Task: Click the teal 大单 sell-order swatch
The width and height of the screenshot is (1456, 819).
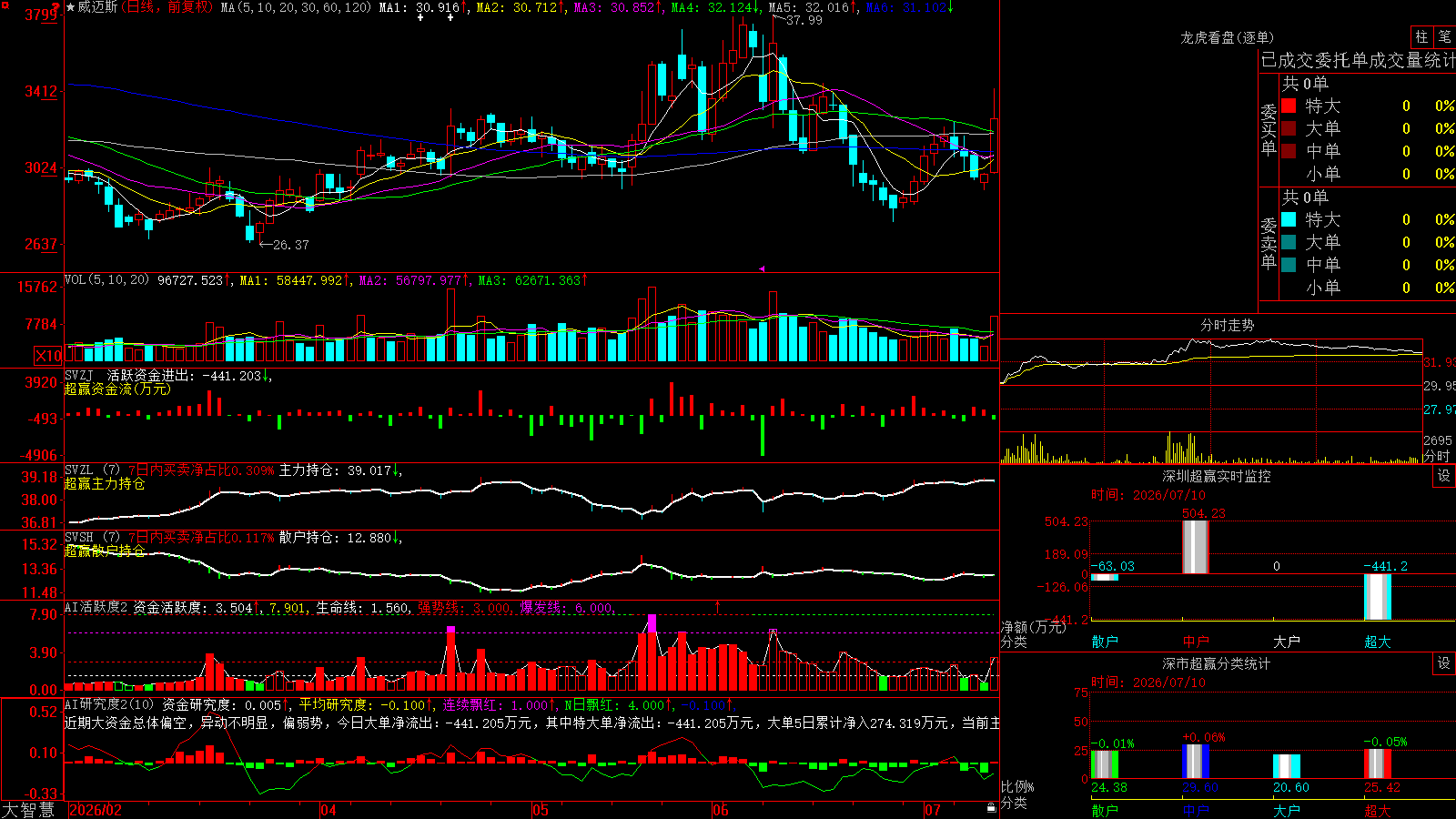Action: [1289, 242]
